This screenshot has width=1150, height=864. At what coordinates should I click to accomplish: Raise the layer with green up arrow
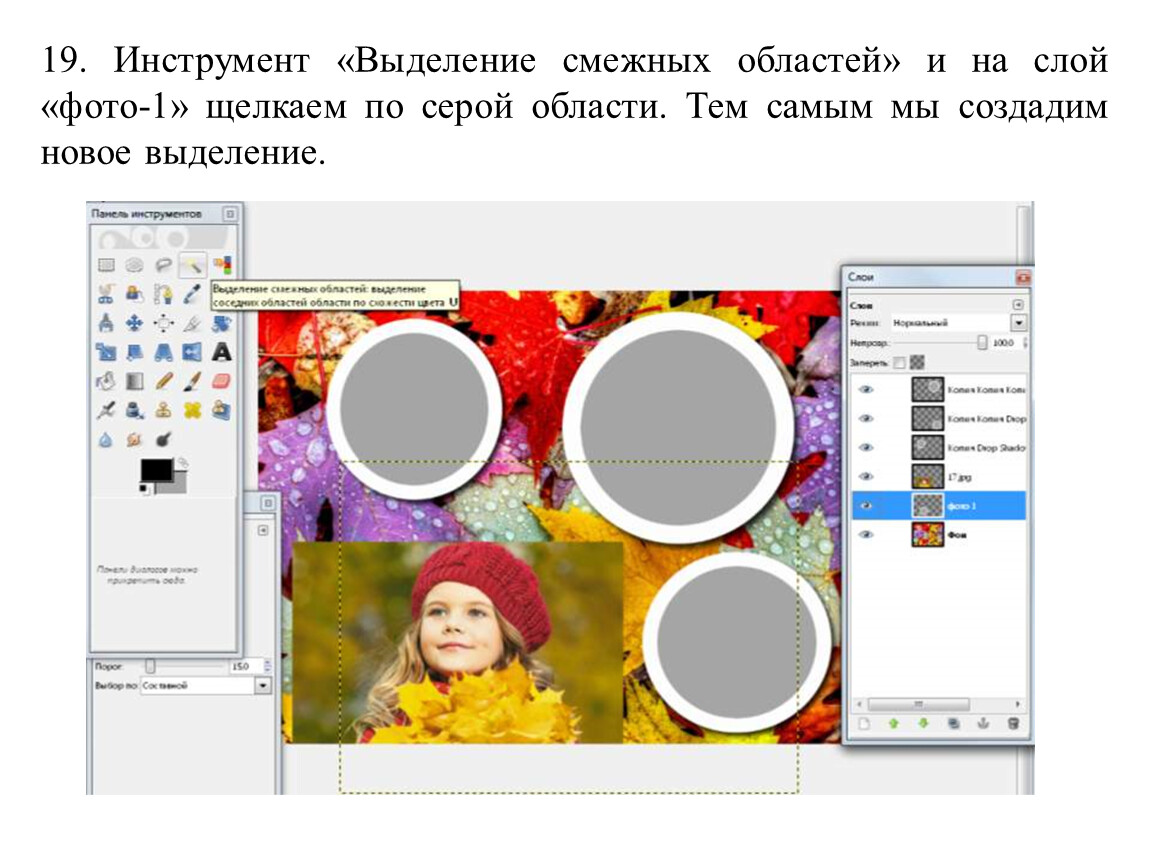pos(893,724)
